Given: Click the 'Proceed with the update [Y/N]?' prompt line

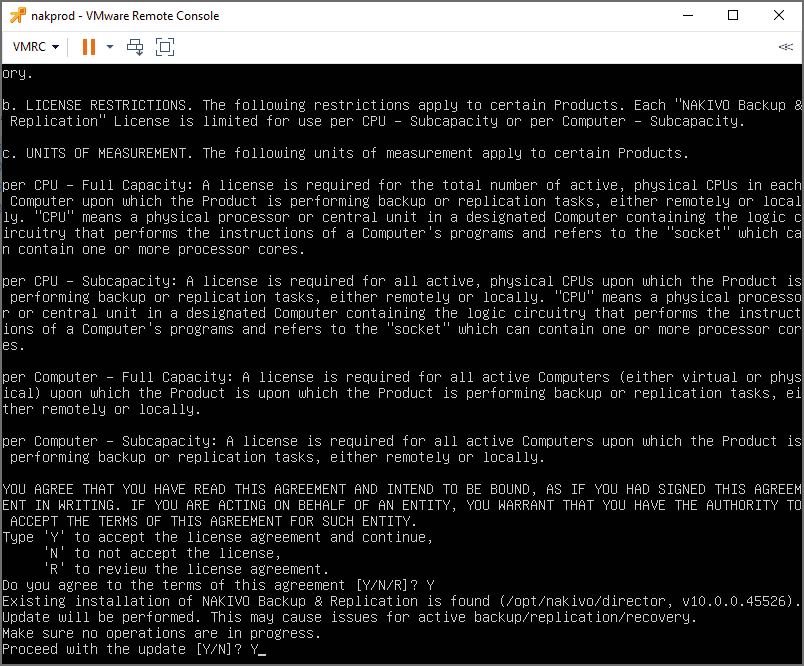Looking at the screenshot, I should (x=134, y=650).
